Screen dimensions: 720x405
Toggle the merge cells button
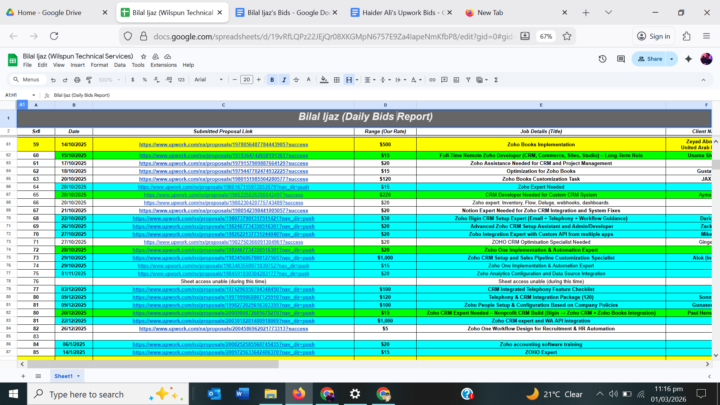[x=349, y=80]
